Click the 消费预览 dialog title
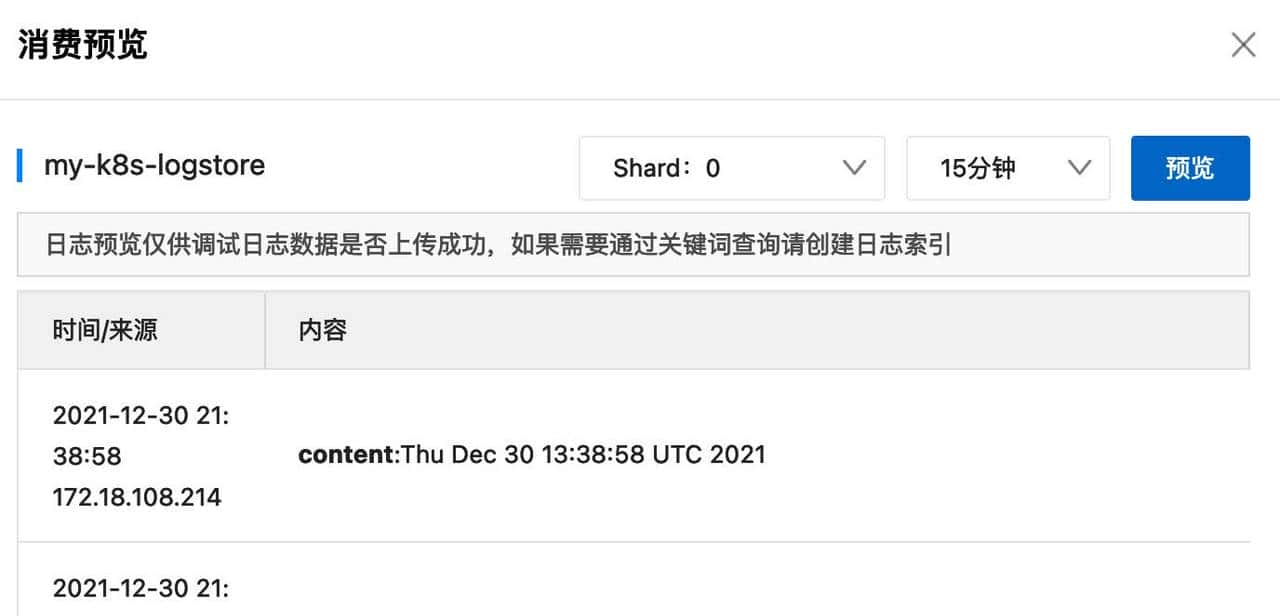 coord(83,45)
